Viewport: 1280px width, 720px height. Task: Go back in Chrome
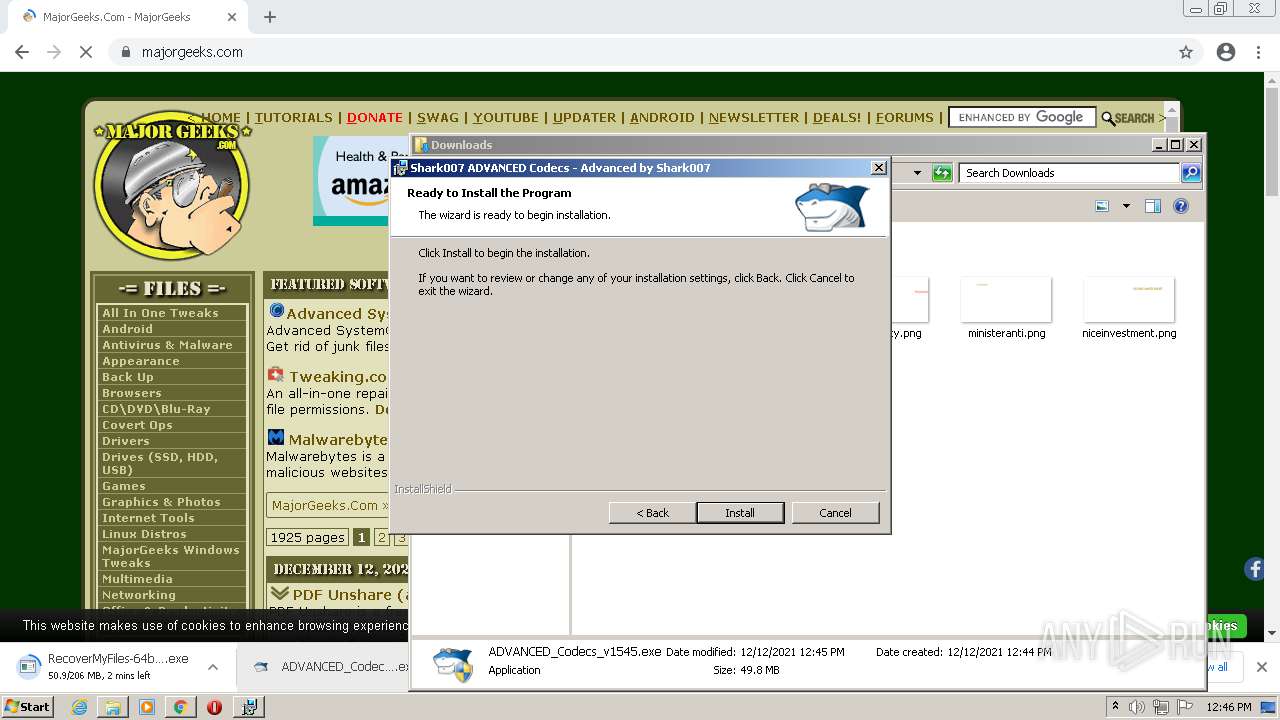coord(22,52)
